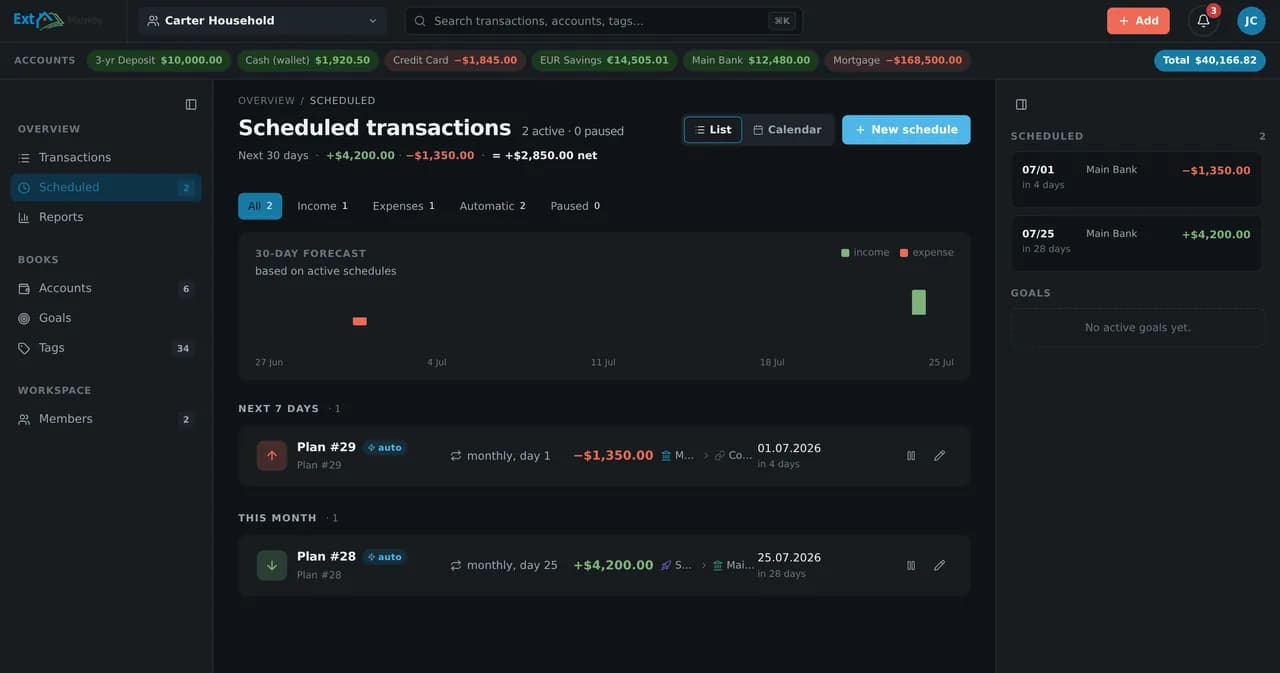The image size is (1280, 673).
Task: Click the repeat icon on Plan #28
Action: [456, 565]
